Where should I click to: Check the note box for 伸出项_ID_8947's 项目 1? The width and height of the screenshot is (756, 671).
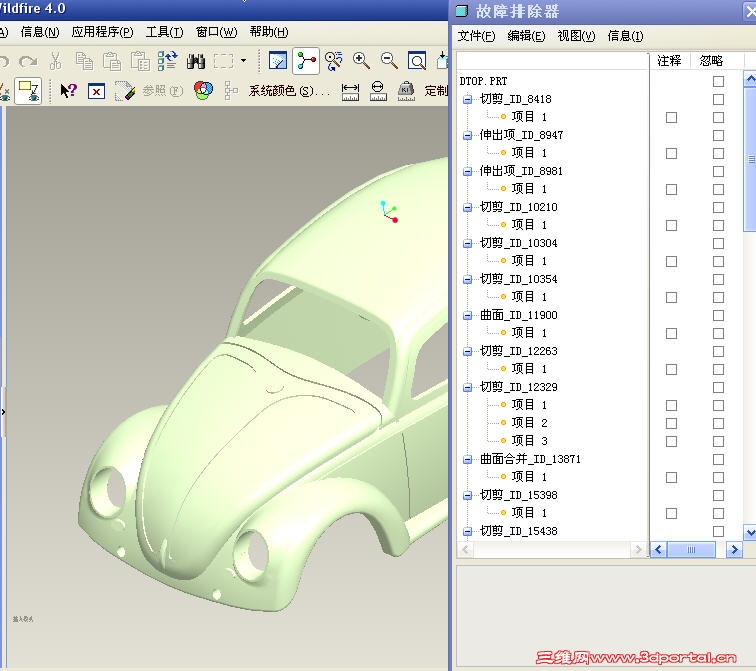click(x=671, y=153)
